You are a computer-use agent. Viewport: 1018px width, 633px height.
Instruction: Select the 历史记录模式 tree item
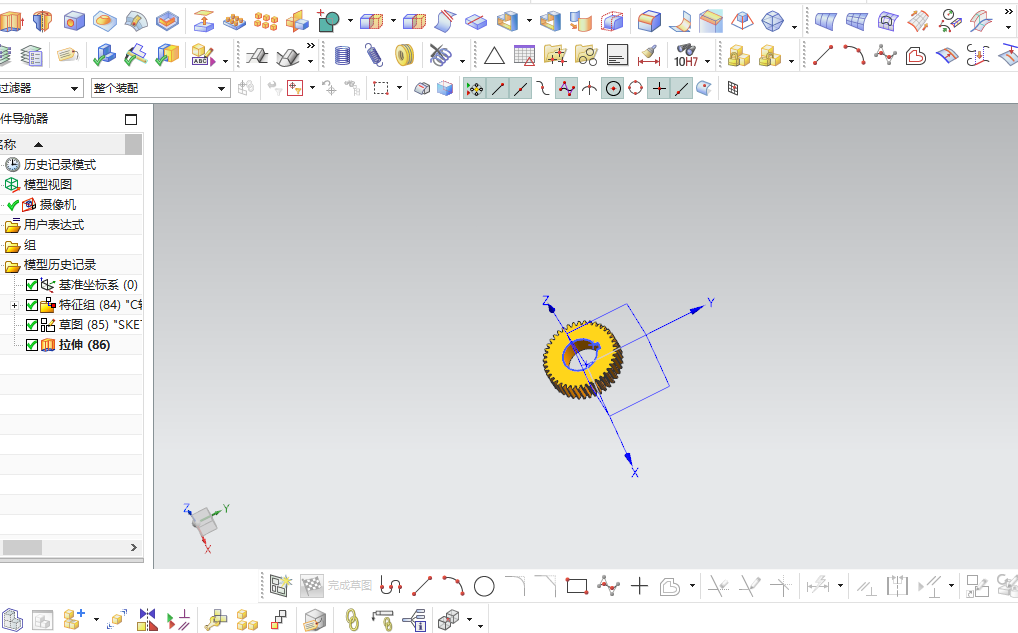point(60,165)
